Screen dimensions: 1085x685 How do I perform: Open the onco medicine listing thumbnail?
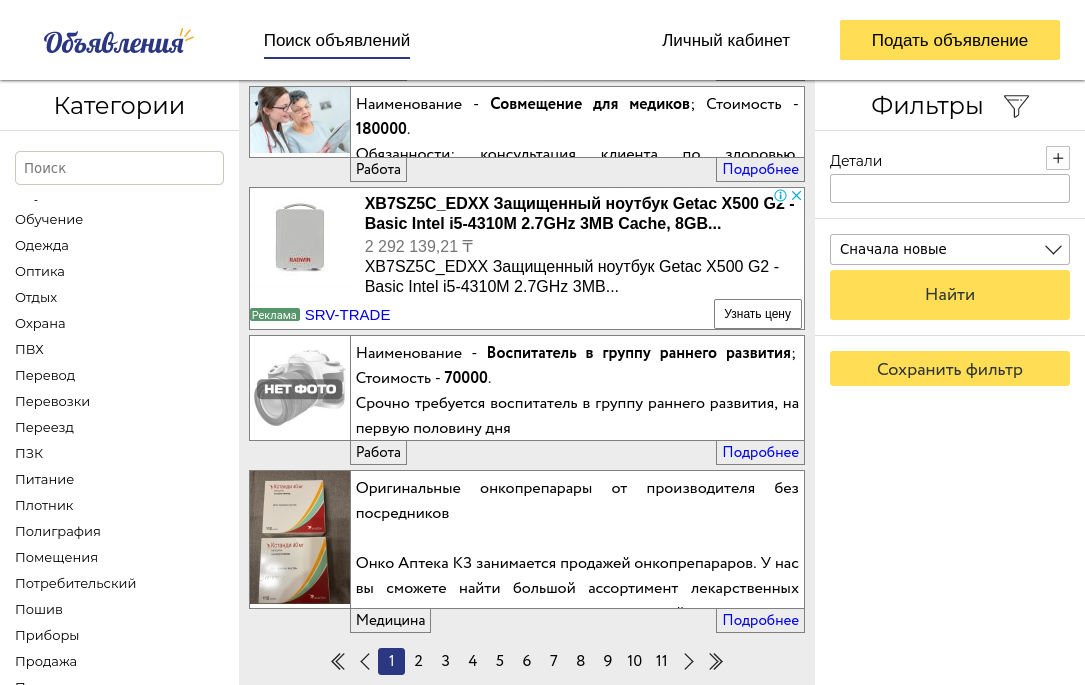[x=300, y=538]
